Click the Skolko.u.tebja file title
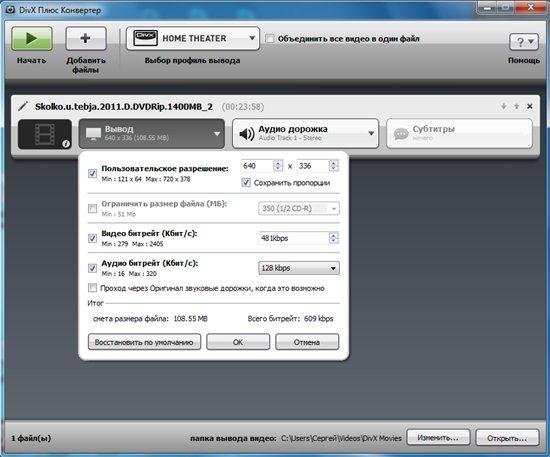 point(123,107)
